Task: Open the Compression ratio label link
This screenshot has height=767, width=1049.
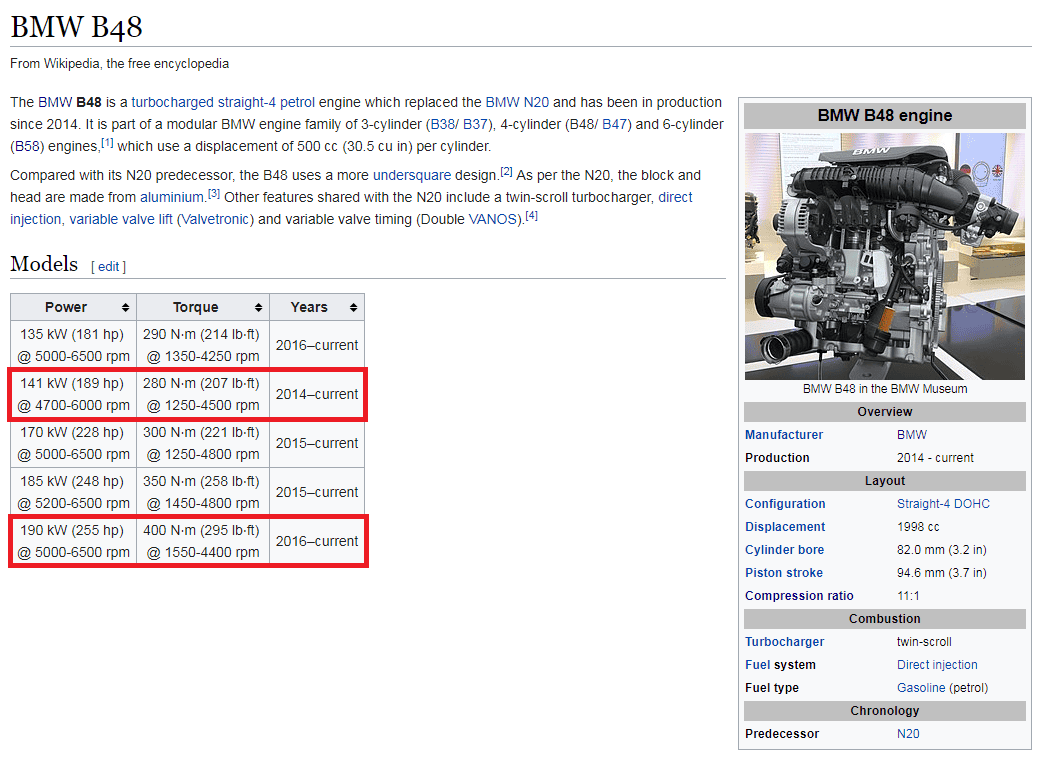Action: (799, 596)
